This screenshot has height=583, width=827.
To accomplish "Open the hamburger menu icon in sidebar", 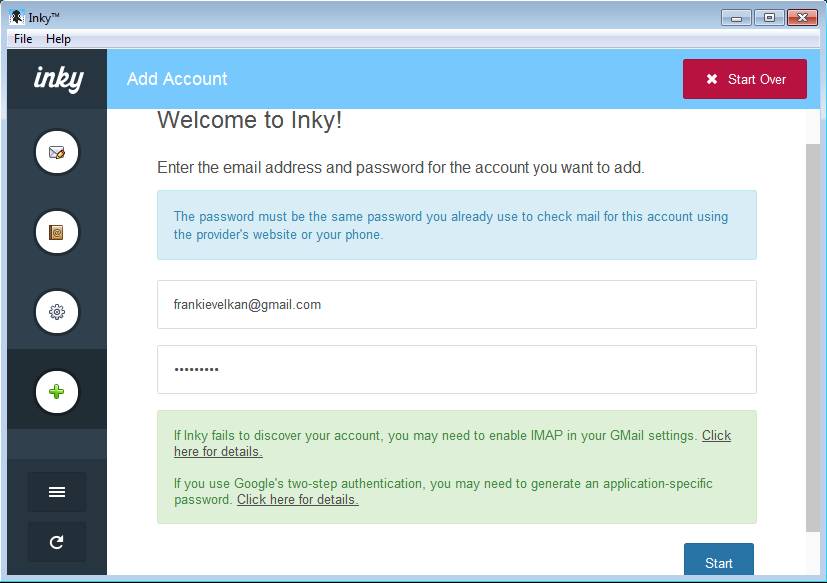I will pyautogui.click(x=56, y=492).
